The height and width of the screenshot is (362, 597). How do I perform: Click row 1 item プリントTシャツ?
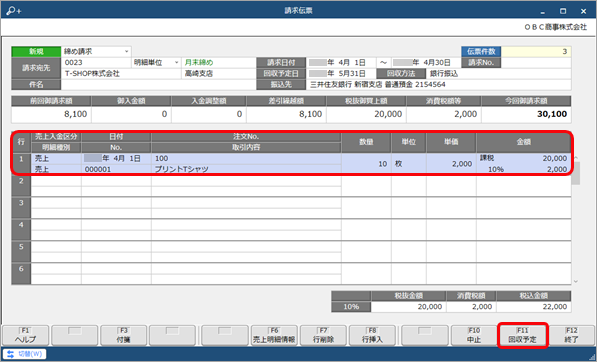[x=182, y=169]
